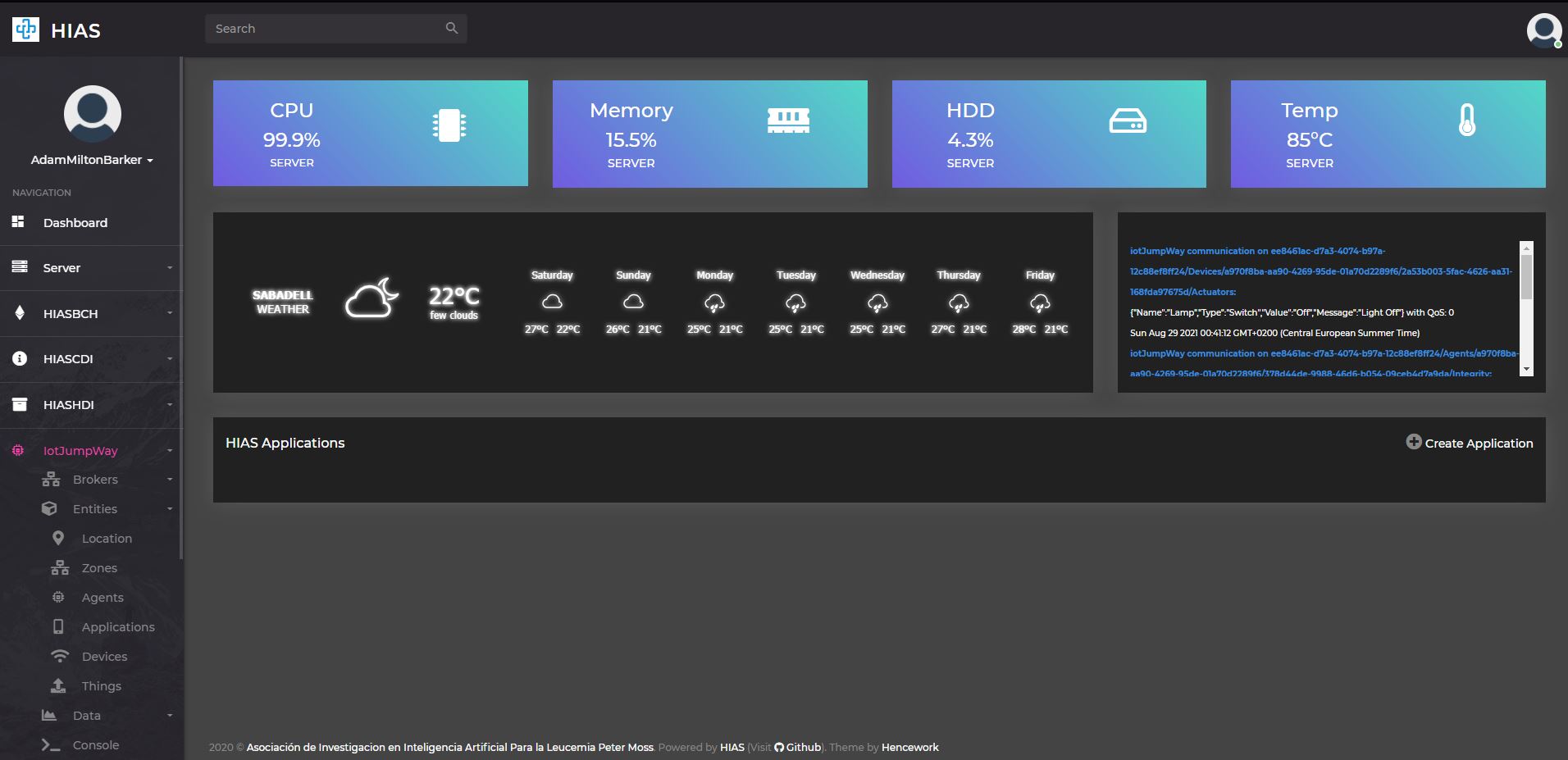The image size is (1568, 760).
Task: Expand the Server menu arrow
Action: click(170, 267)
